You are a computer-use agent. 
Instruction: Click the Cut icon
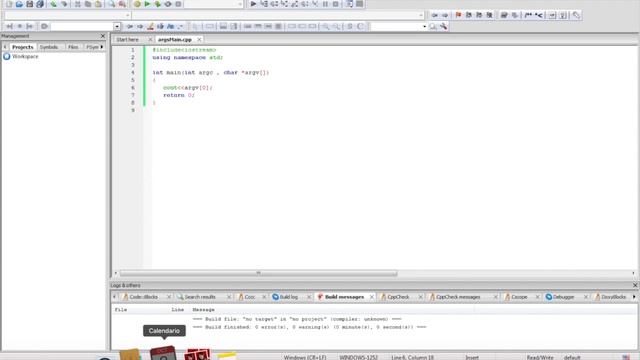(78, 4)
